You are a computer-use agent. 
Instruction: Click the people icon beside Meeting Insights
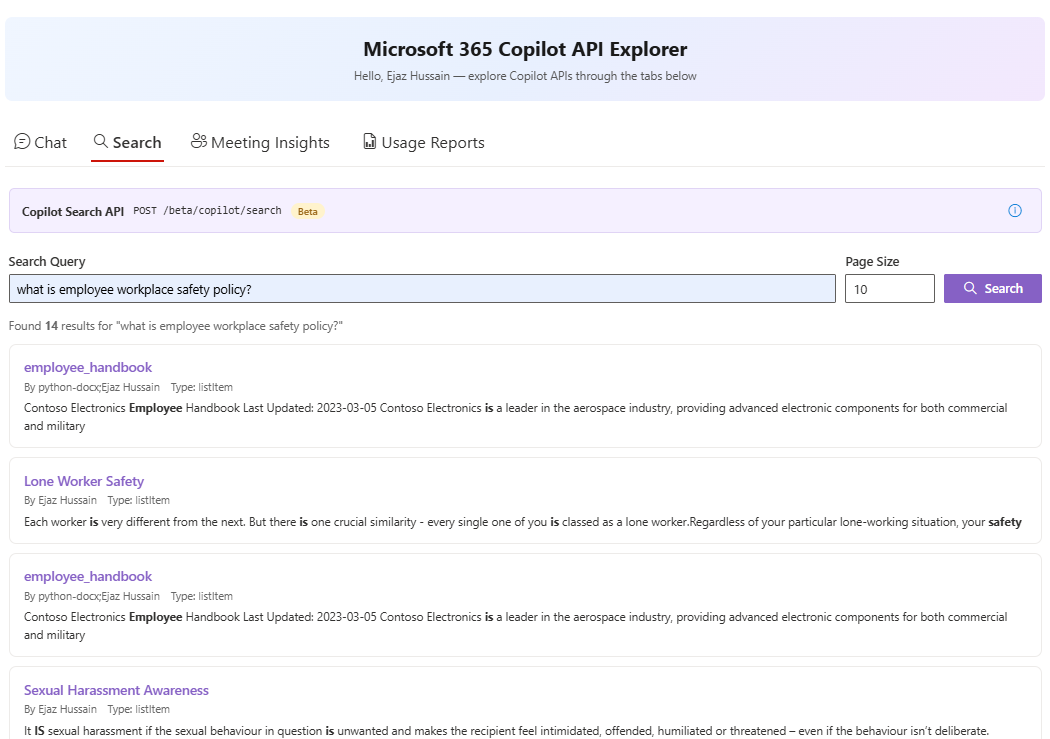coord(197,140)
